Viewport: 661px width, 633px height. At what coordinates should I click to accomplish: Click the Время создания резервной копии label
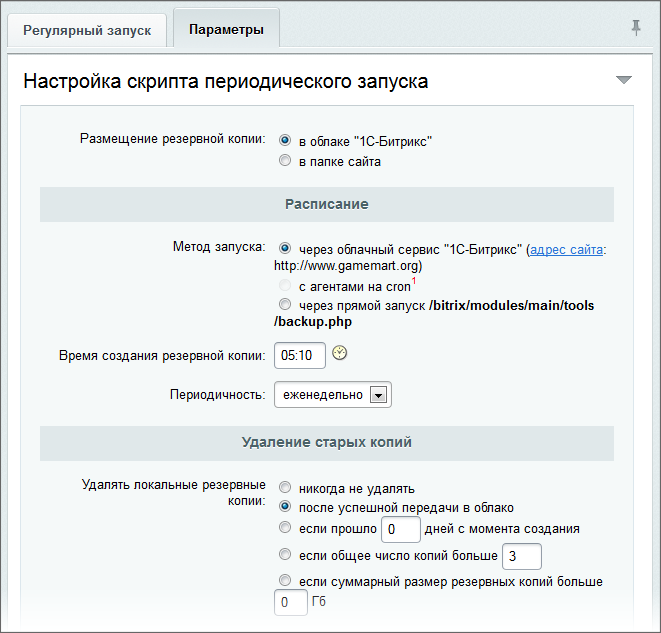coord(162,356)
